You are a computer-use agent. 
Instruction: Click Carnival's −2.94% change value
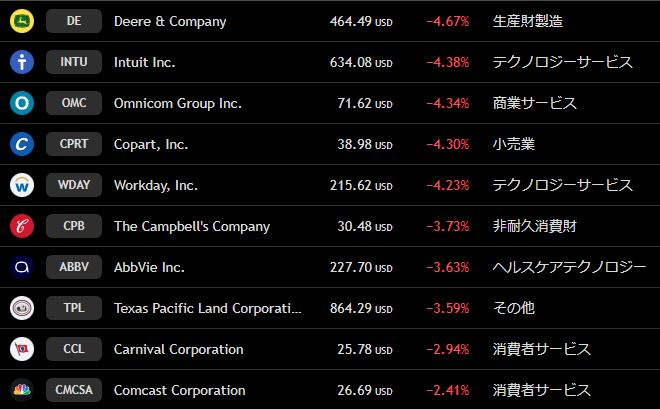(447, 349)
